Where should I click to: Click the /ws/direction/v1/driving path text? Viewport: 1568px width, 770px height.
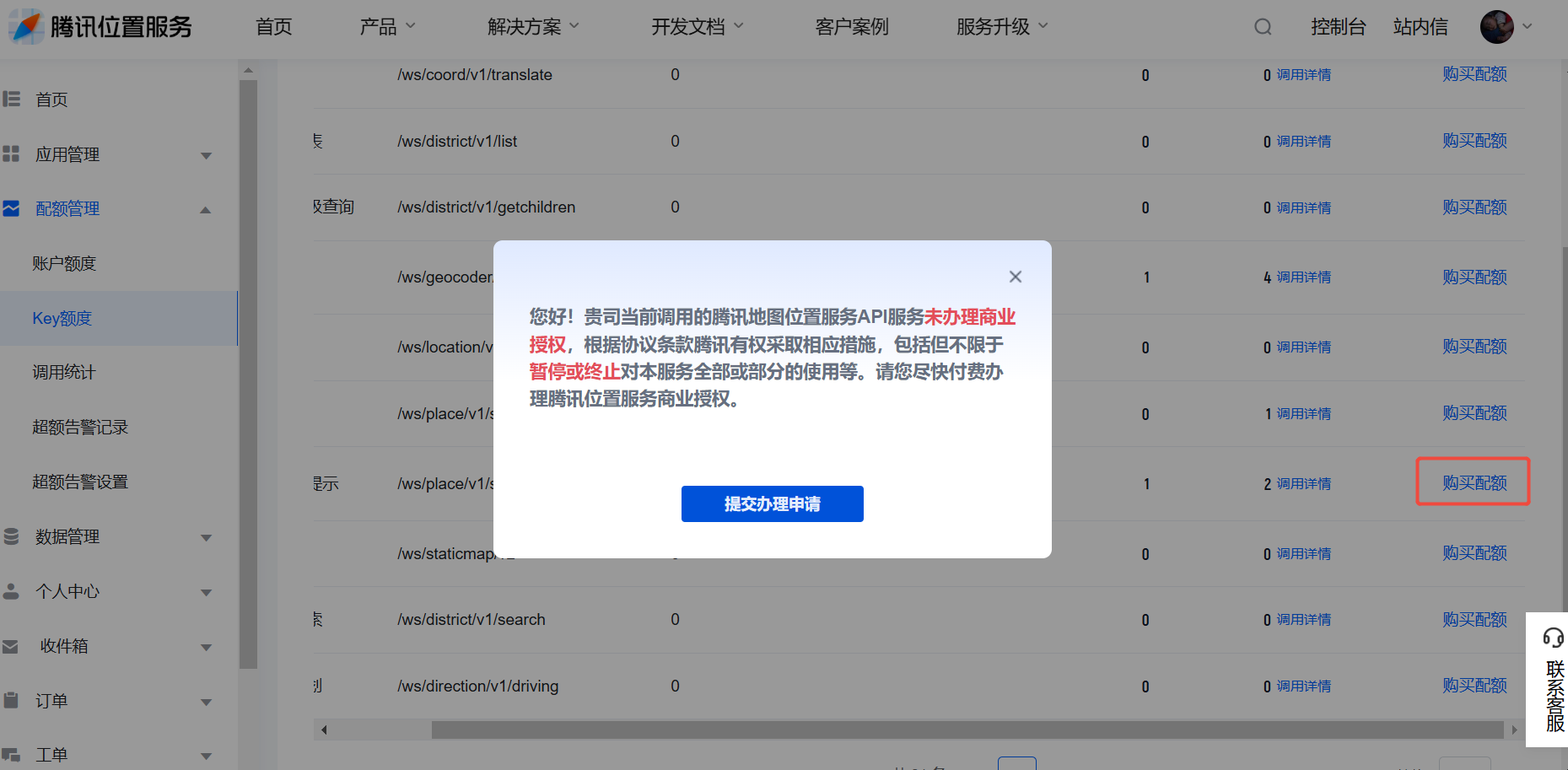pos(478,687)
